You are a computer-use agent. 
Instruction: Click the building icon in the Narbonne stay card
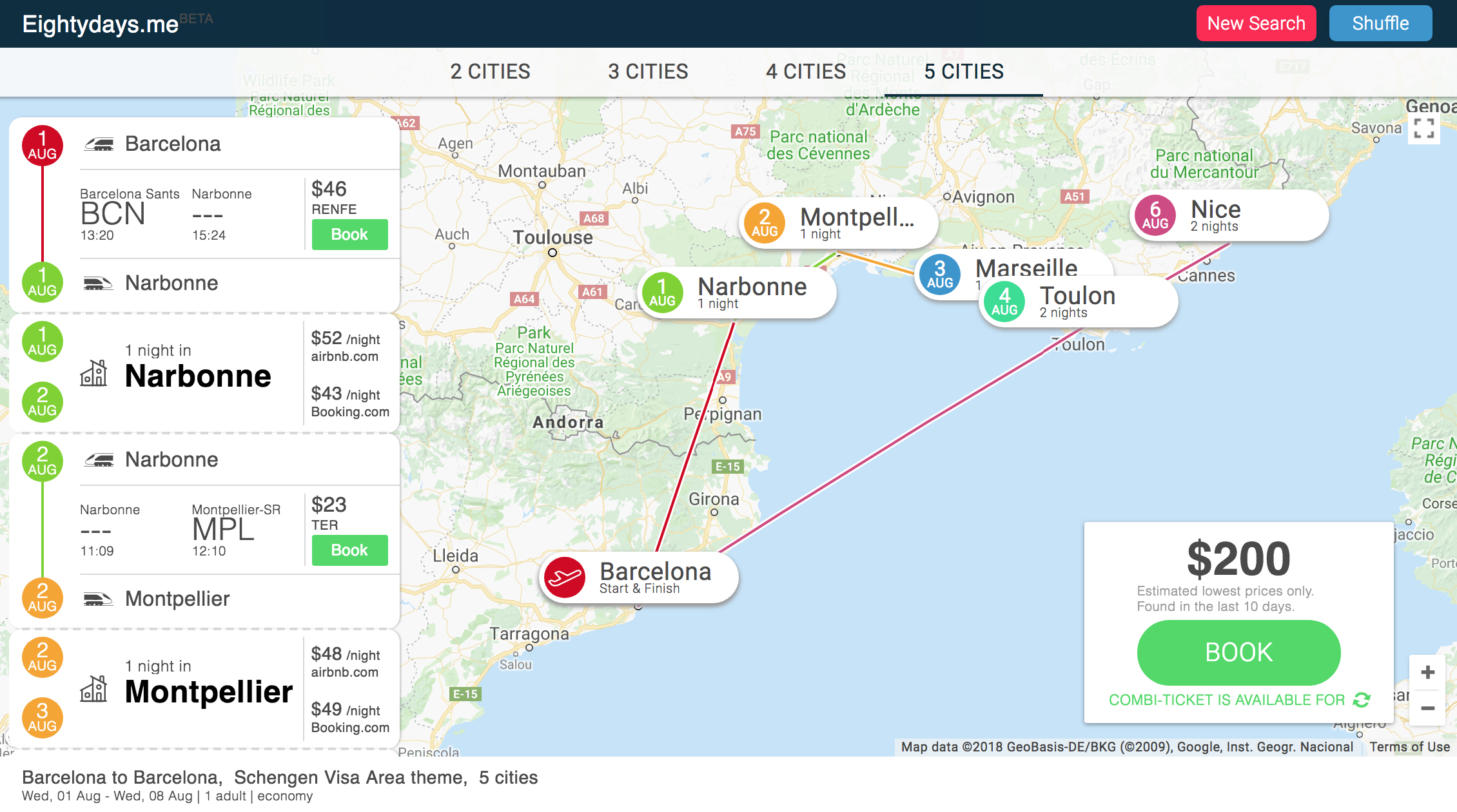click(93, 372)
